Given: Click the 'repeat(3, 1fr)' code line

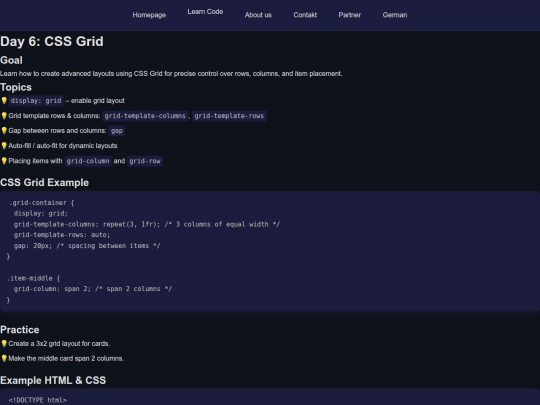Looking at the screenshot, I should pyautogui.click(x=147, y=224).
